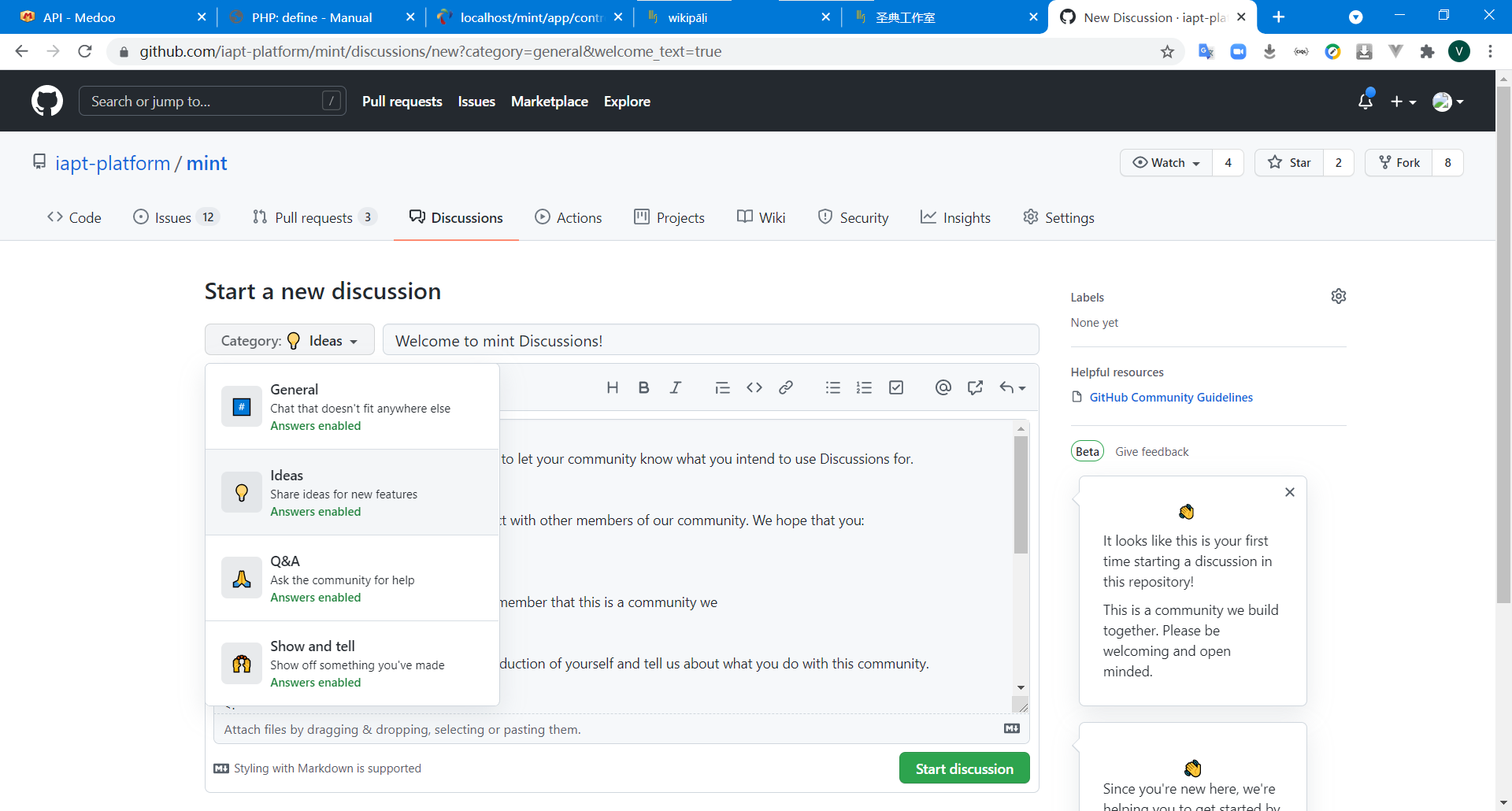Mention a user with the @ icon

coord(943,387)
